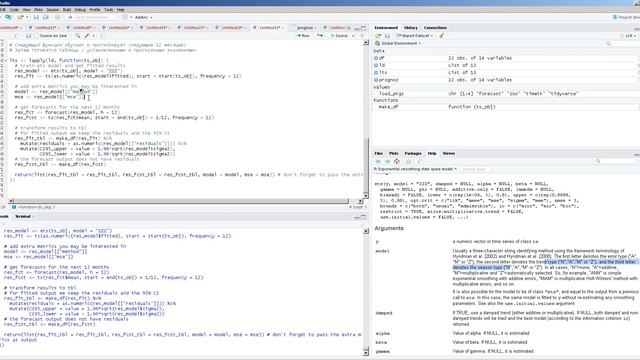The width and height of the screenshot is (640, 360).
Task: Click the load_pkgs value row
Action: [x=506, y=94]
